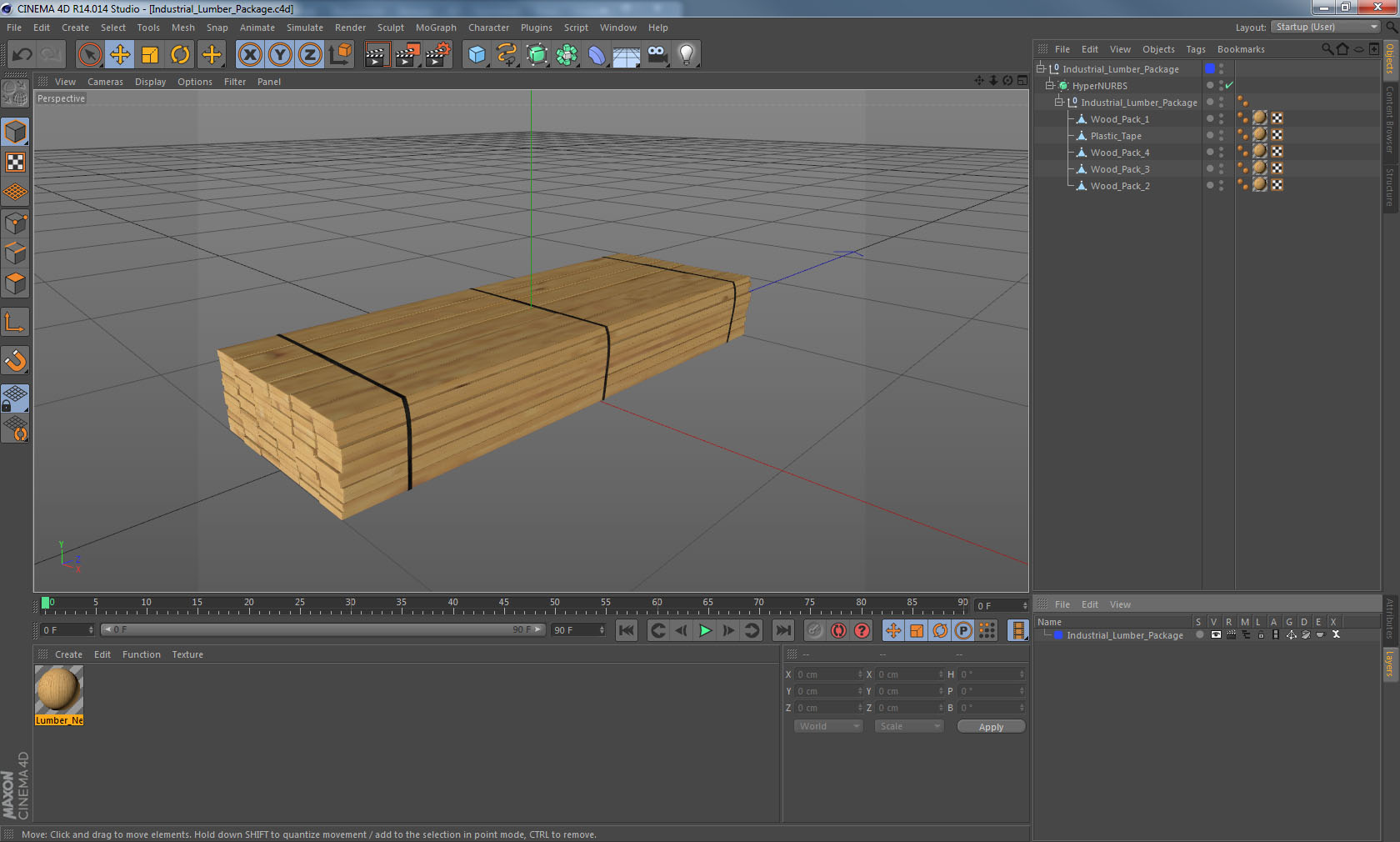1400x842 pixels.
Task: Collapse top Industrial_Lumber_Package tree node
Action: click(x=1040, y=68)
